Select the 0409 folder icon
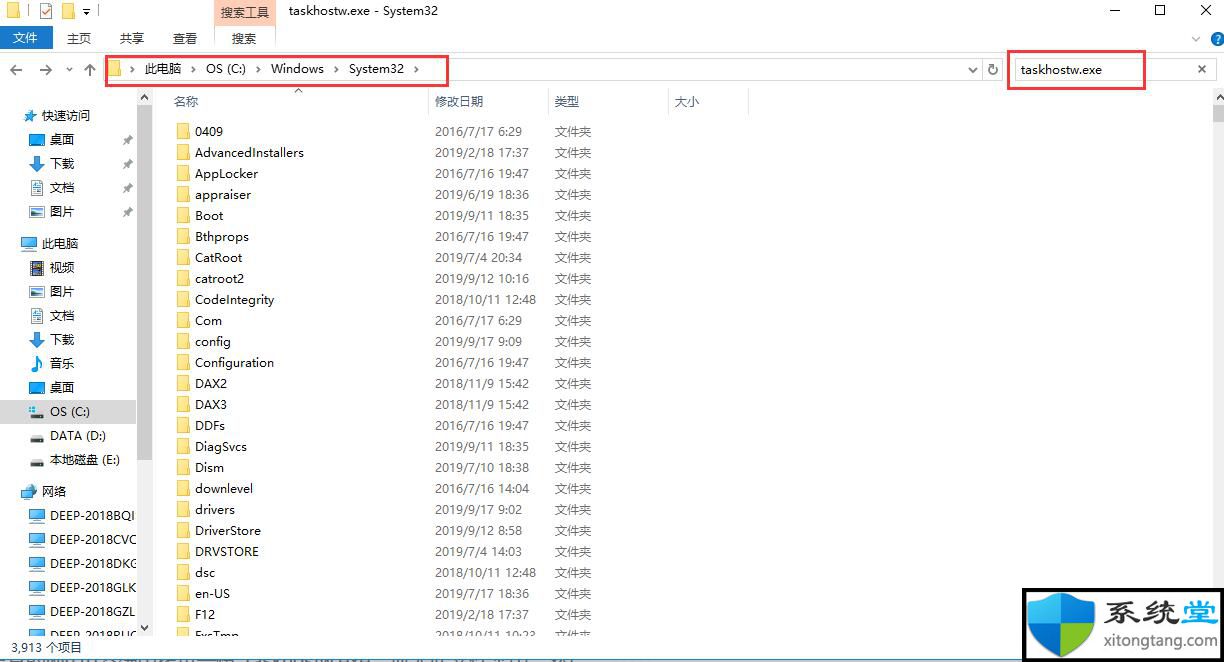Image resolution: width=1224 pixels, height=662 pixels. click(x=183, y=132)
